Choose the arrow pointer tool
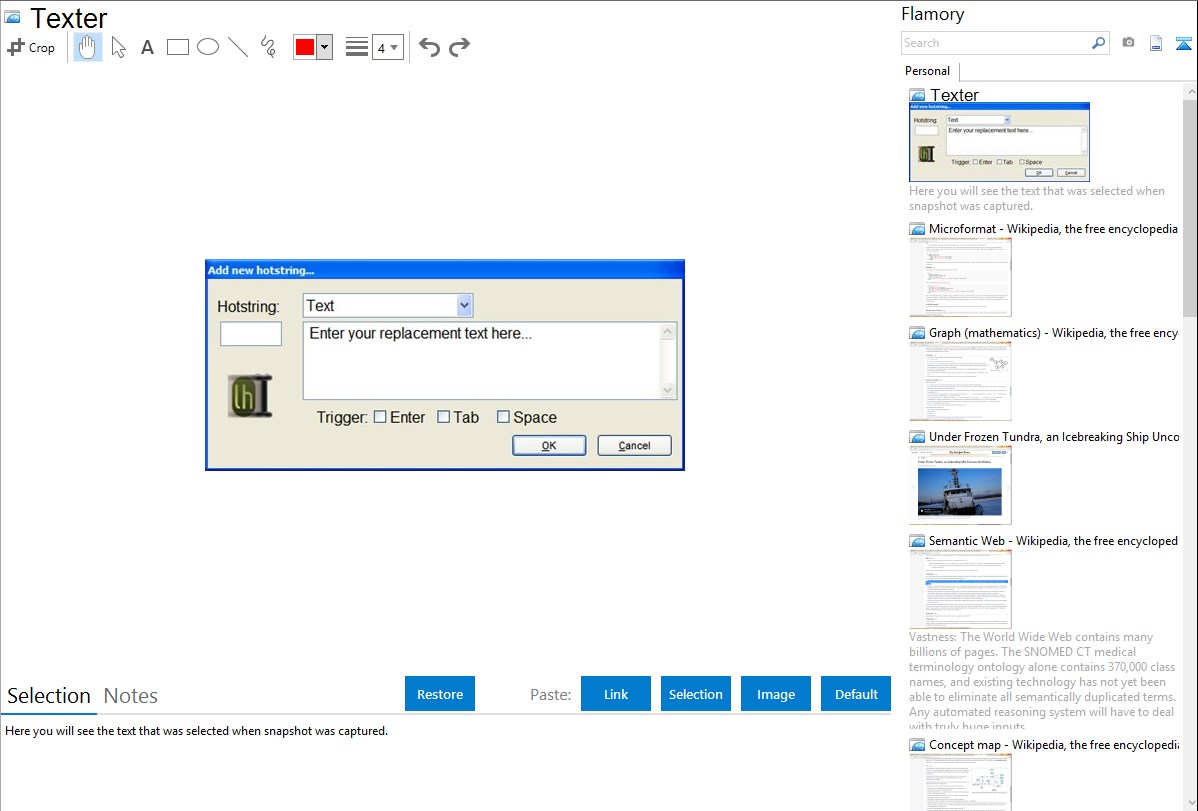 tap(118, 47)
